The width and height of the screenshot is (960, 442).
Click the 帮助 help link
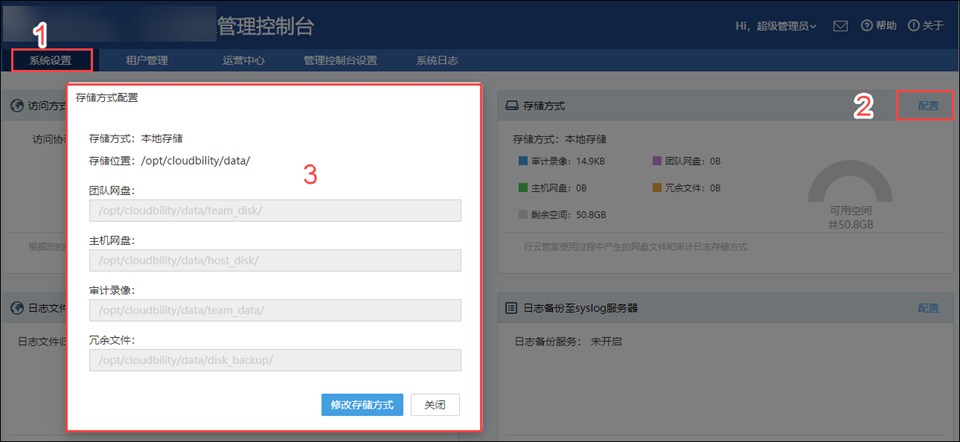(886, 26)
